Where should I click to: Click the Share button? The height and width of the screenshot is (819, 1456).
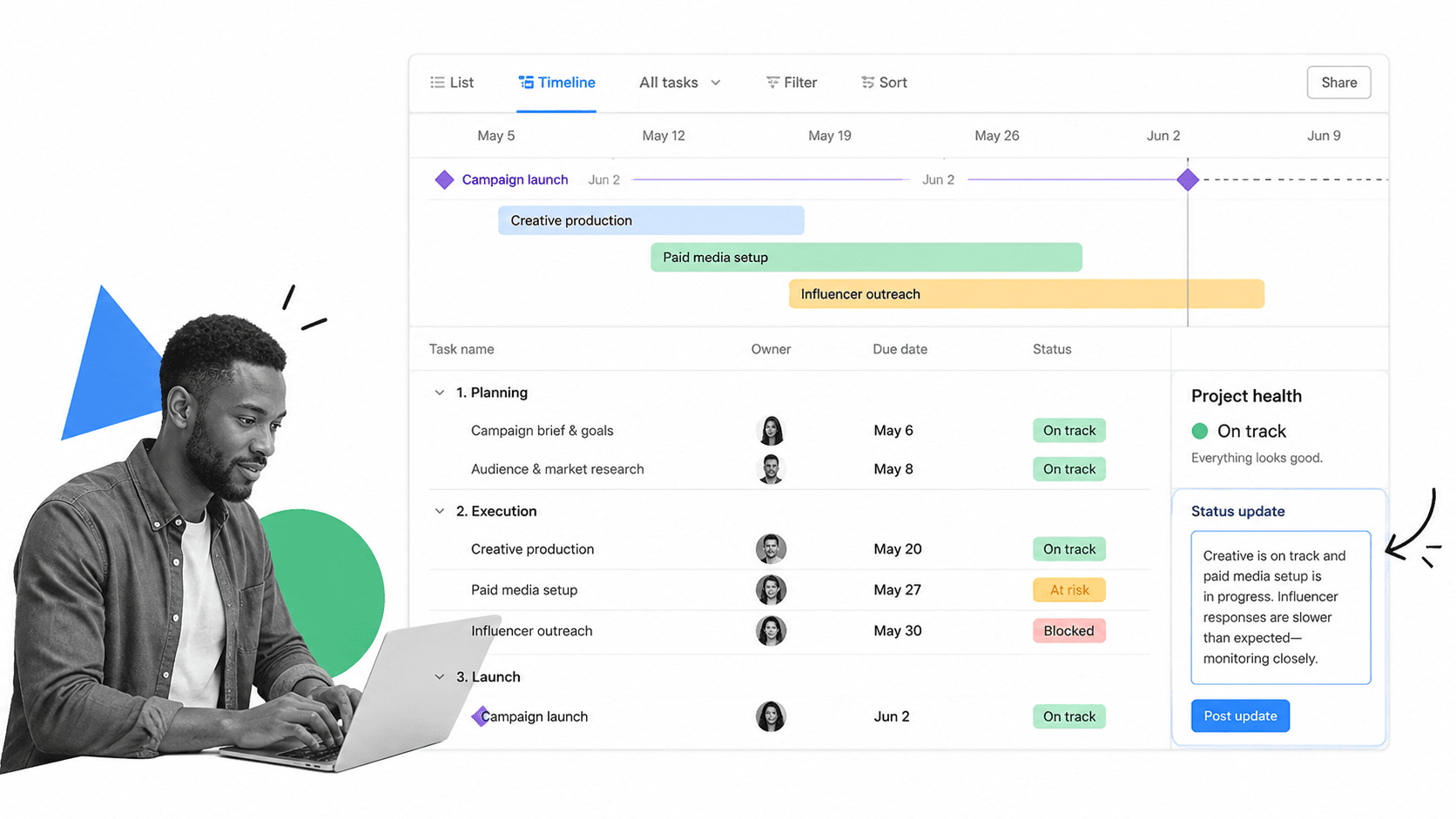tap(1338, 83)
